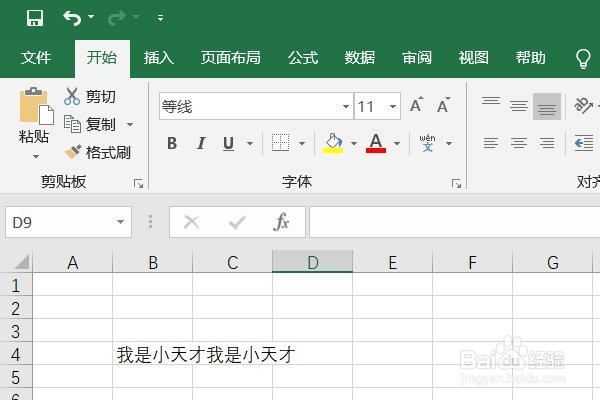
Task: Click the Select All corner triangle
Action: point(22,263)
